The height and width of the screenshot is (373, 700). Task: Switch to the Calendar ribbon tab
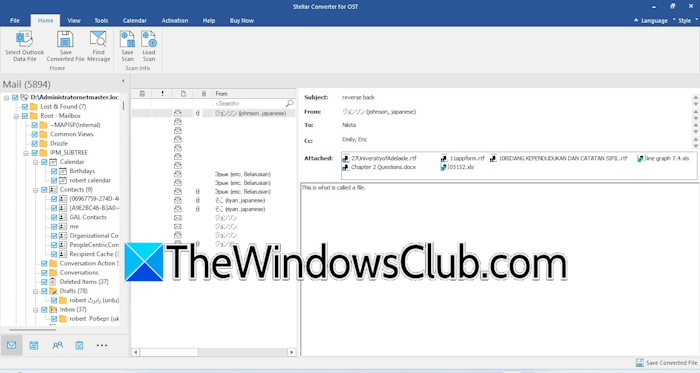pos(135,21)
